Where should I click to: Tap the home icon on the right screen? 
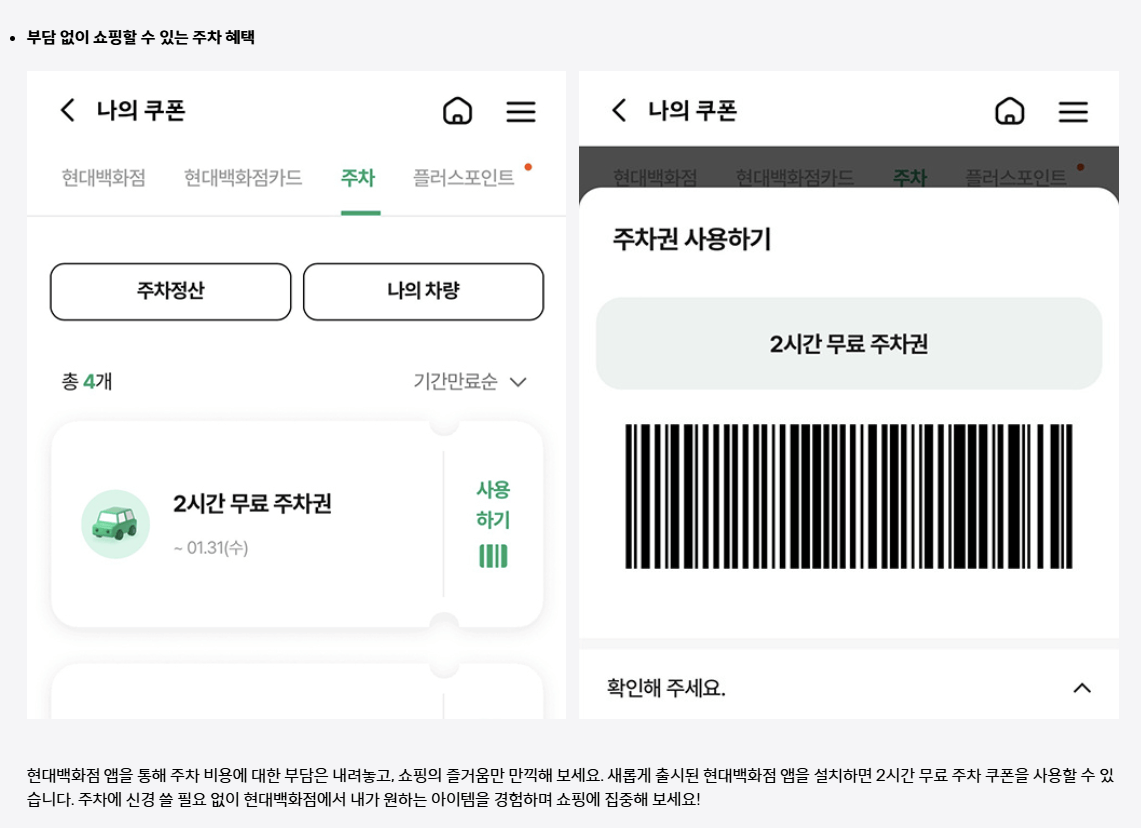[x=1010, y=112]
